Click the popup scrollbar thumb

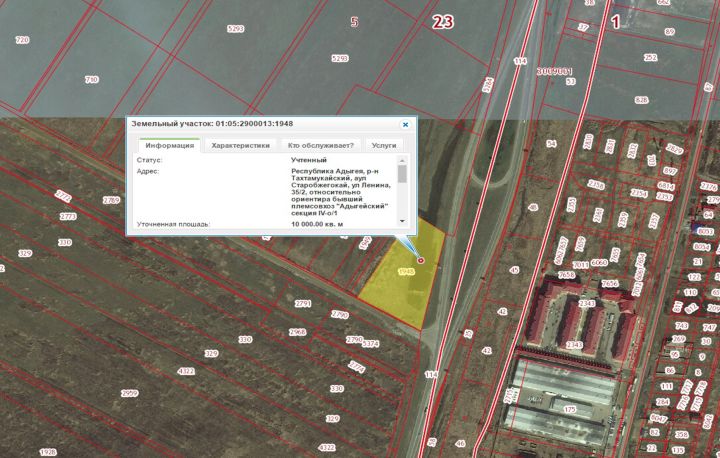point(402,174)
